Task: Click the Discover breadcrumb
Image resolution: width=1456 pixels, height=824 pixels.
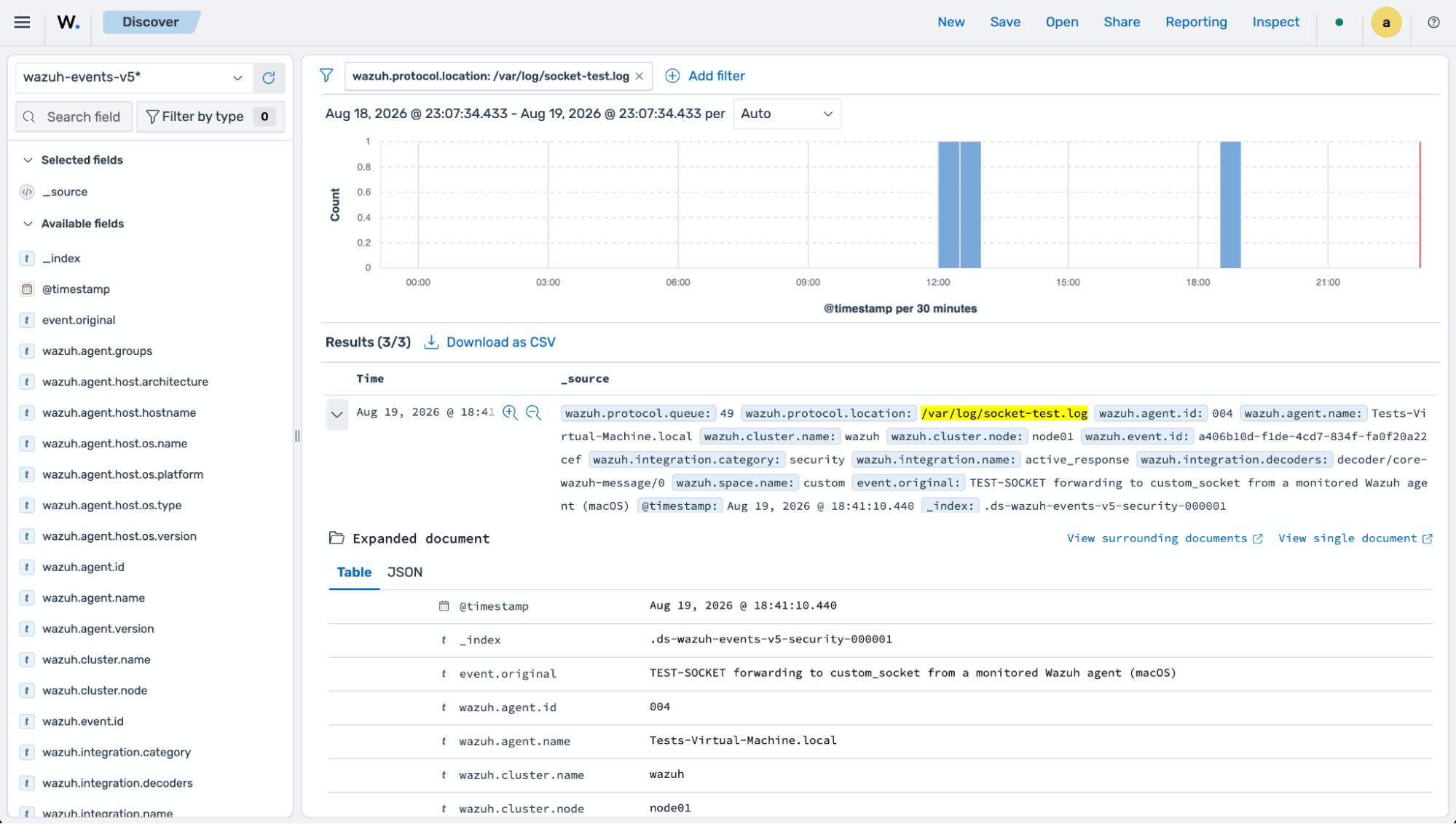Action: 151,22
